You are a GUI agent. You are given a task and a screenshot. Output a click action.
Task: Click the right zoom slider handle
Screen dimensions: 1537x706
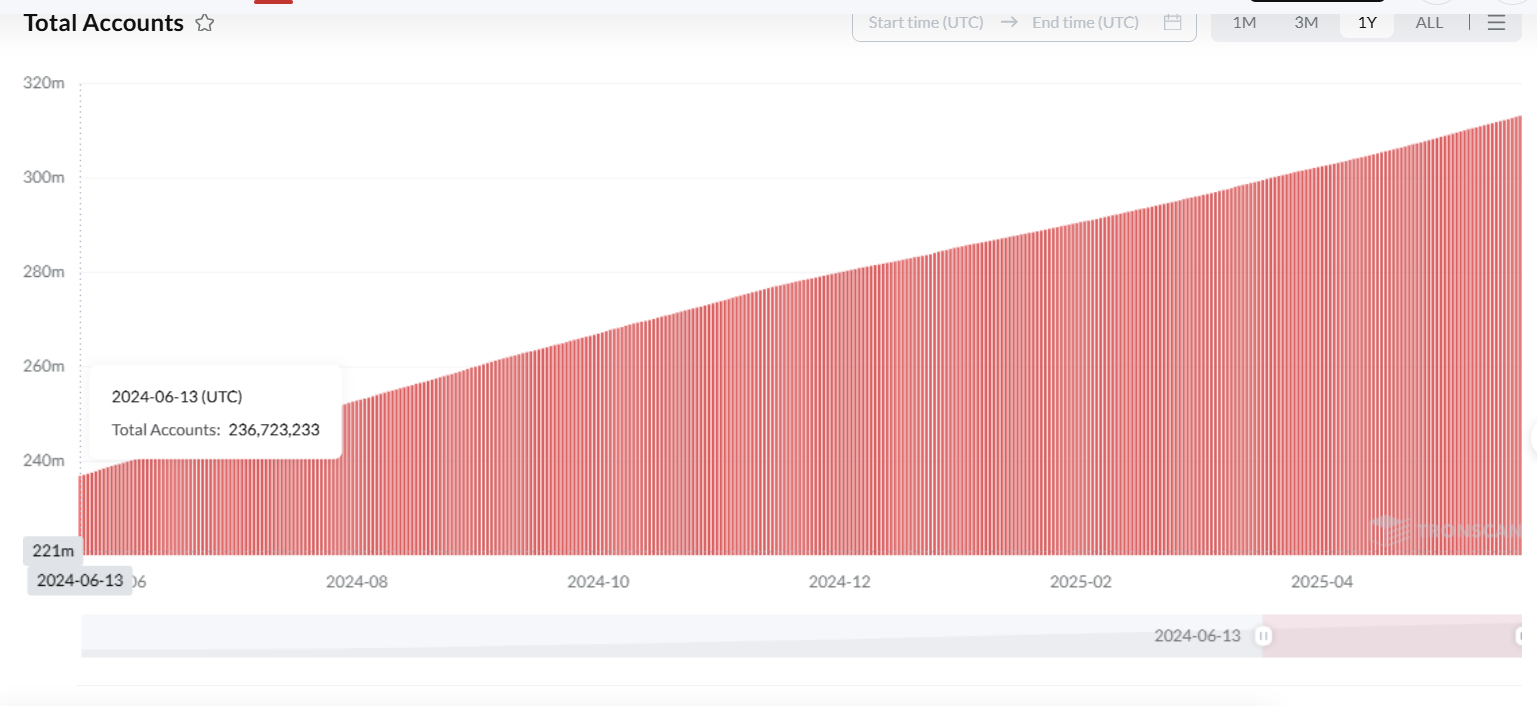(x=1519, y=636)
